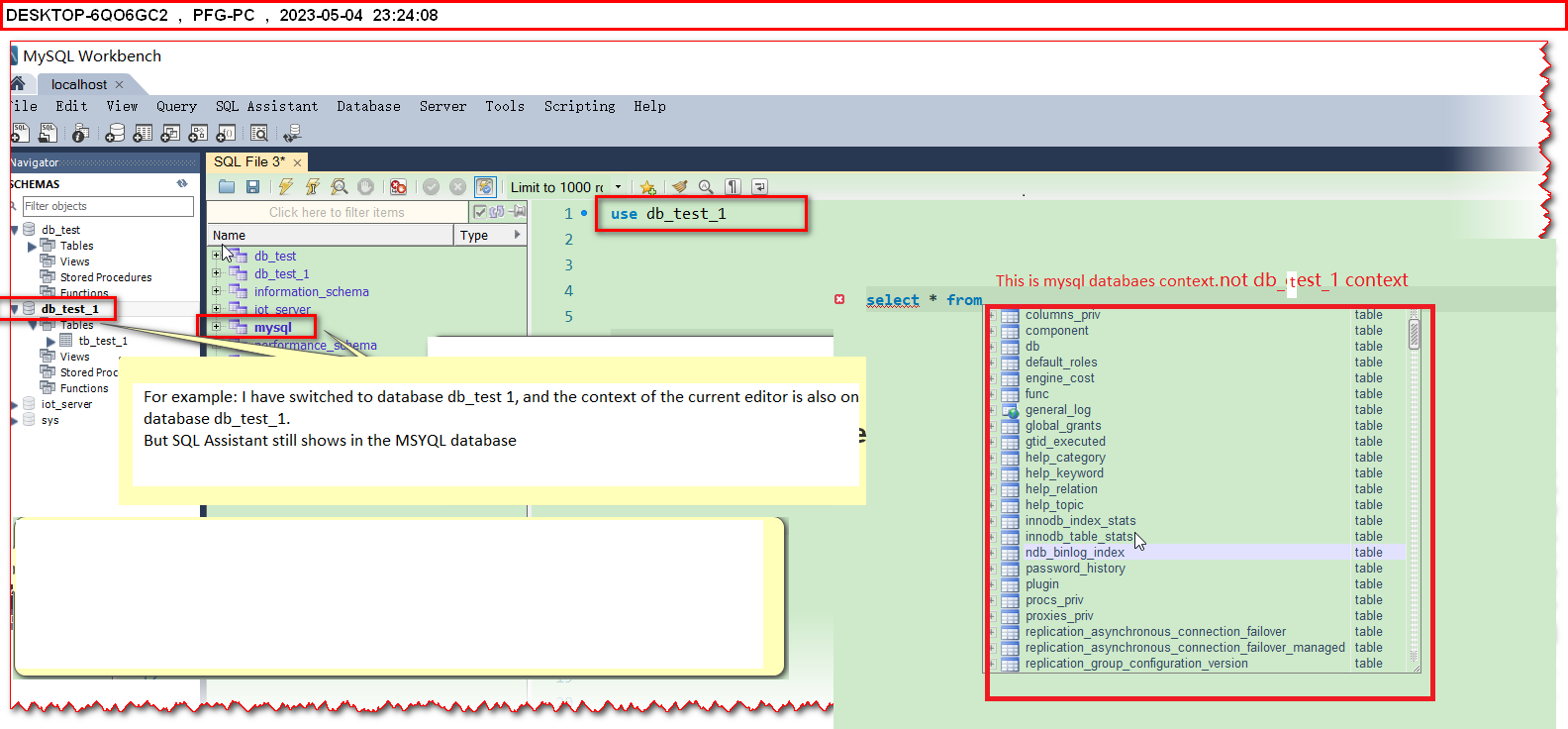
Task: Expand the iot_server schema in Navigator
Action: pos(15,404)
